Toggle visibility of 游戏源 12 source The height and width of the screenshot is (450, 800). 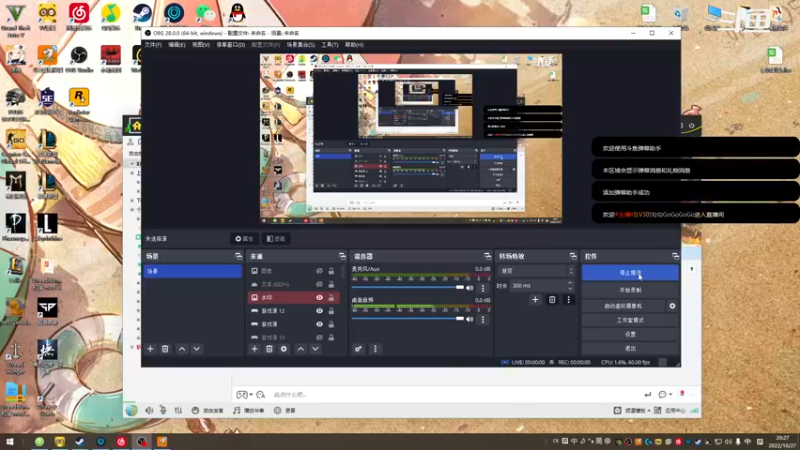tap(319, 311)
